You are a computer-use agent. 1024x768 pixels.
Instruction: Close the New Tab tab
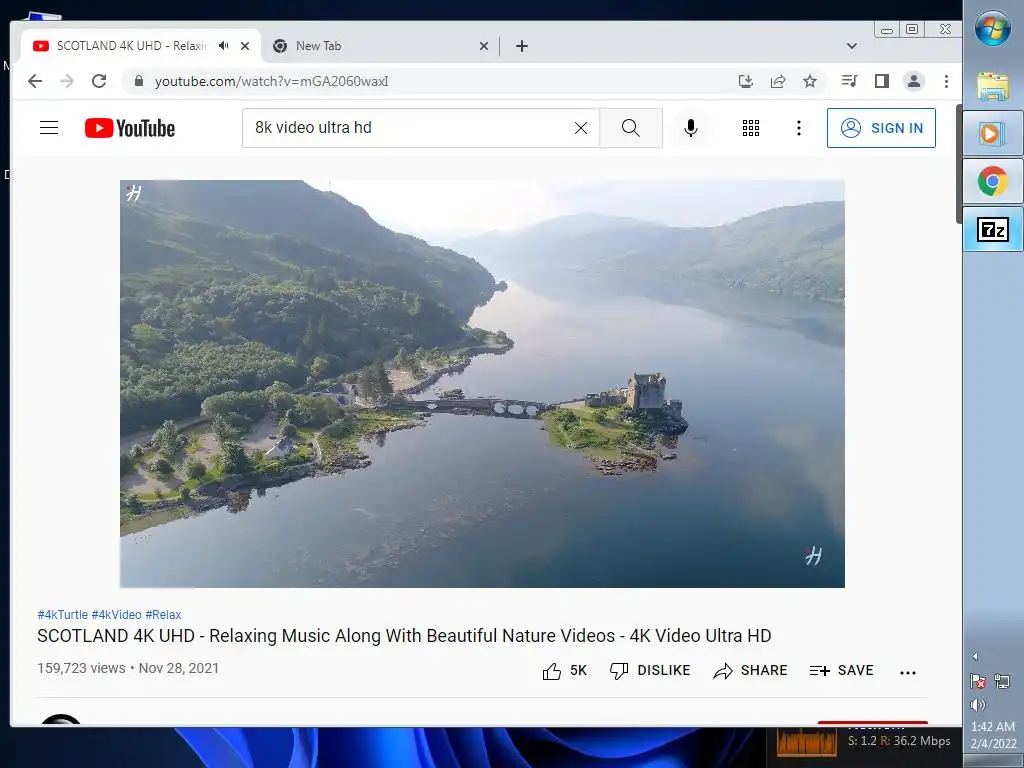(x=484, y=46)
